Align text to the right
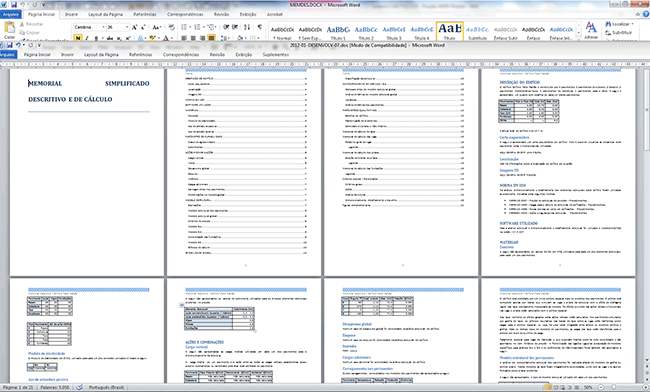This screenshot has width=650, height=392. click(x=202, y=38)
